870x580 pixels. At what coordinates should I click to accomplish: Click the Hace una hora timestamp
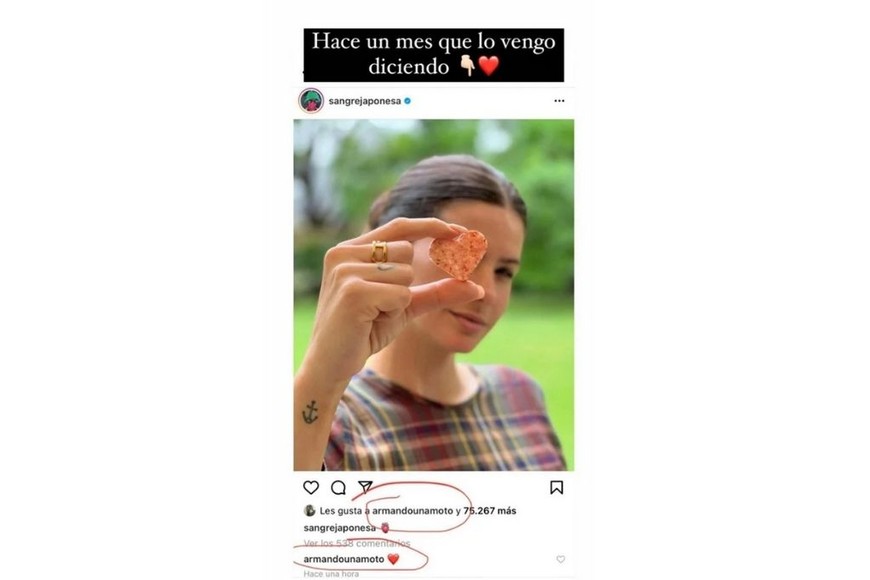click(331, 574)
